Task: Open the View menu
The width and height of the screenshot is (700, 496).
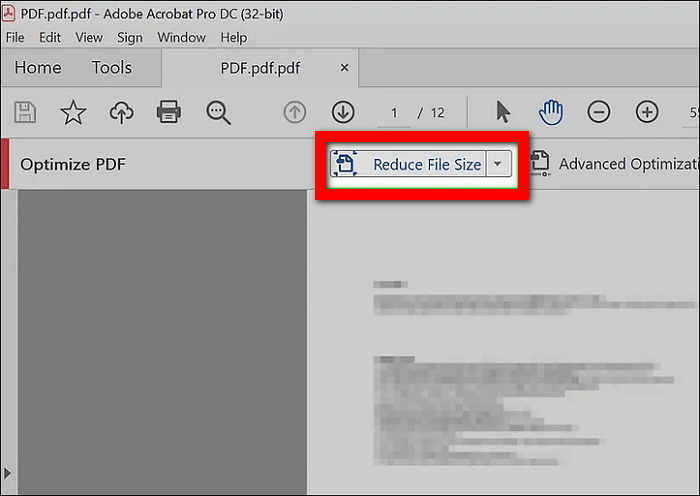Action: click(x=89, y=38)
